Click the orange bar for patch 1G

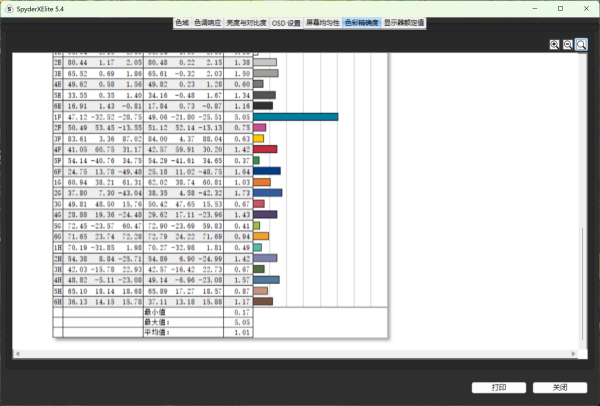[261, 182]
